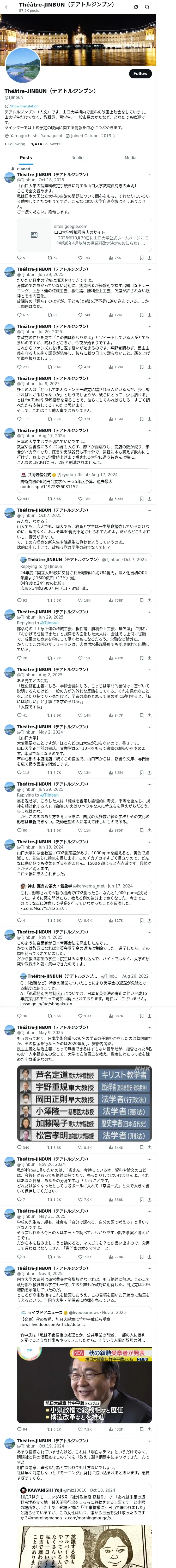
Task: Bookmark the pinned Oct 18, 2025 post
Action: tap(141, 257)
